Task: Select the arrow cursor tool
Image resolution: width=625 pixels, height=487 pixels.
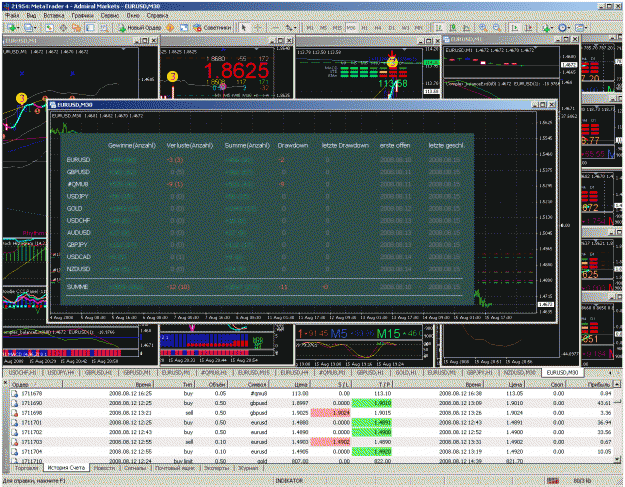Action: tap(244, 27)
